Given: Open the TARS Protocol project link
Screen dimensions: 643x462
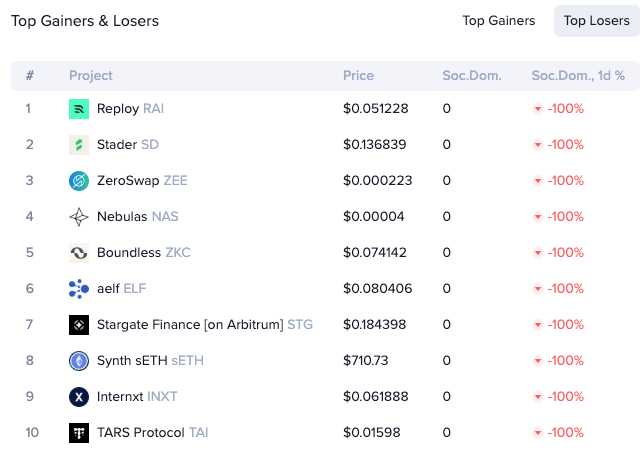Looking at the screenshot, I should tap(141, 432).
